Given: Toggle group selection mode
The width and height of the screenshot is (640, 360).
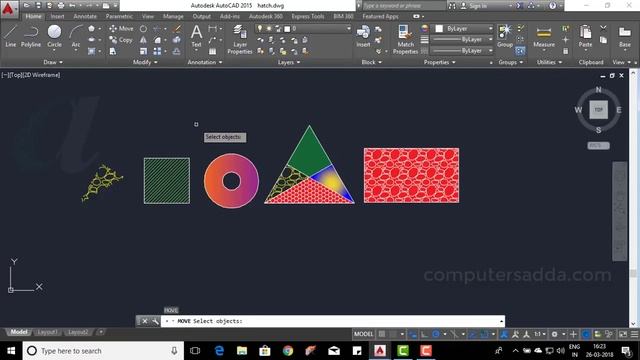Looking at the screenshot, I should pos(520,51).
